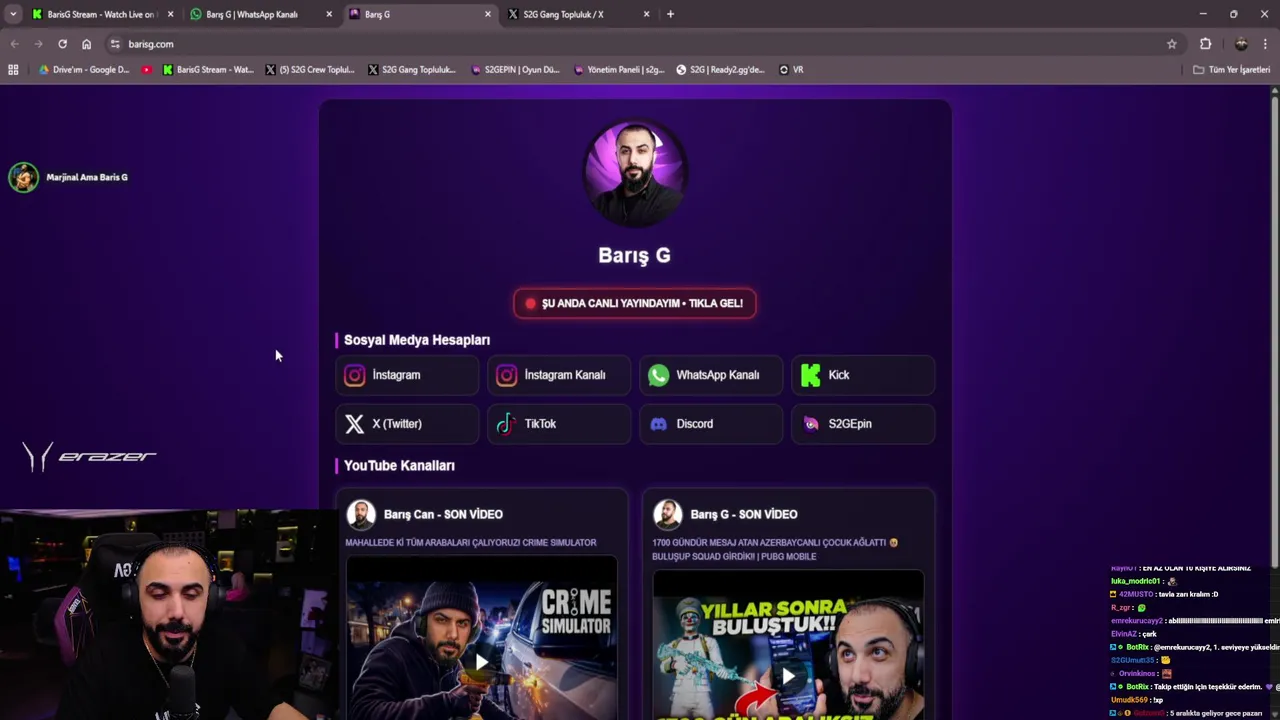Open the Yönetim Paneli bookmark

coord(619,70)
